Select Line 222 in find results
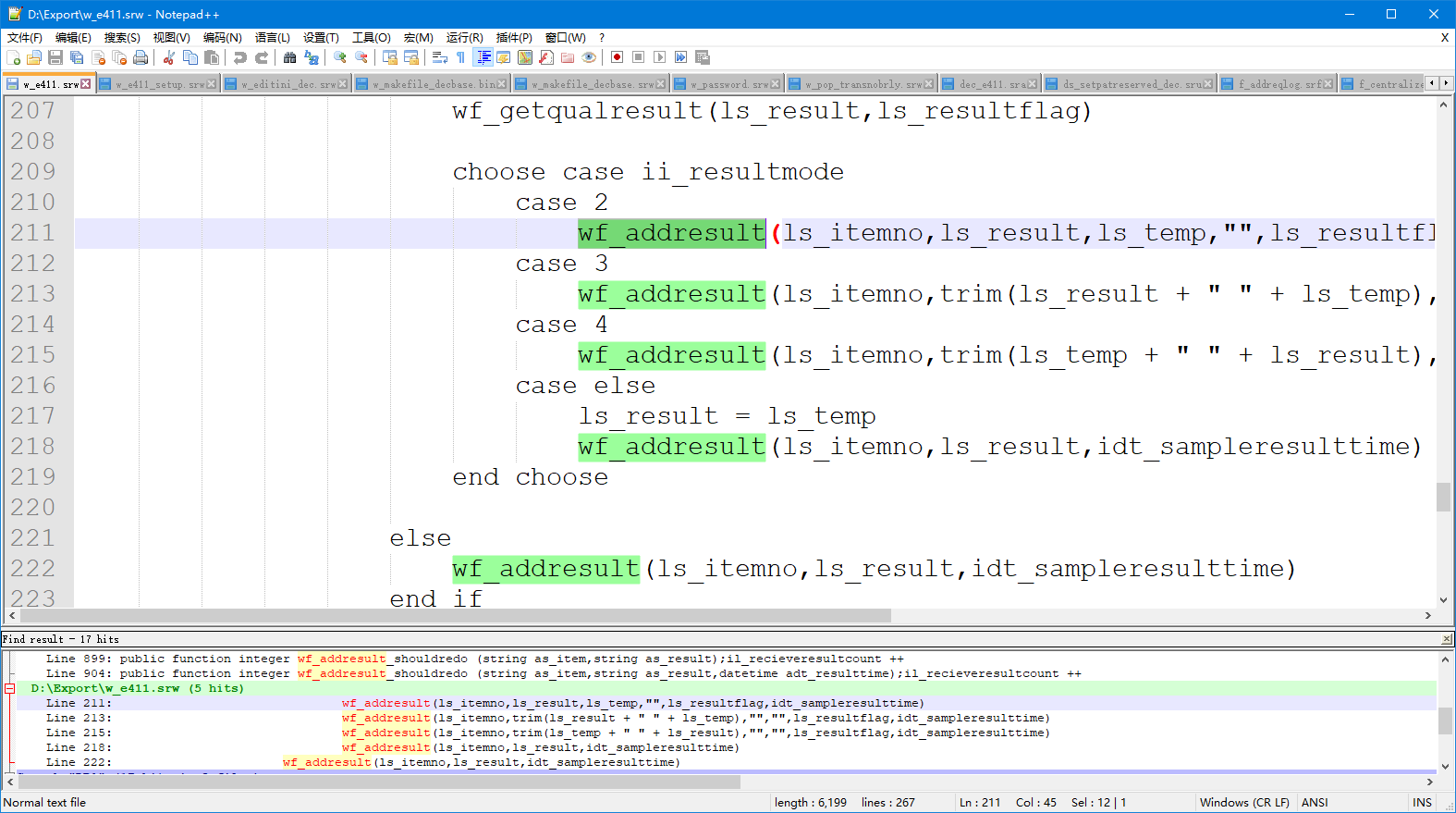Viewport: 1456px width, 813px height. point(726,762)
